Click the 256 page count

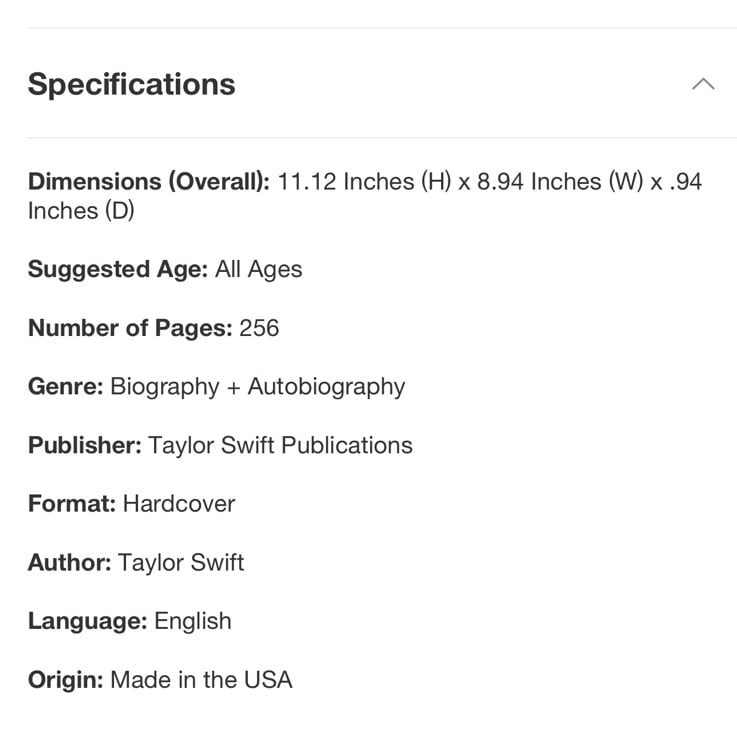259,328
